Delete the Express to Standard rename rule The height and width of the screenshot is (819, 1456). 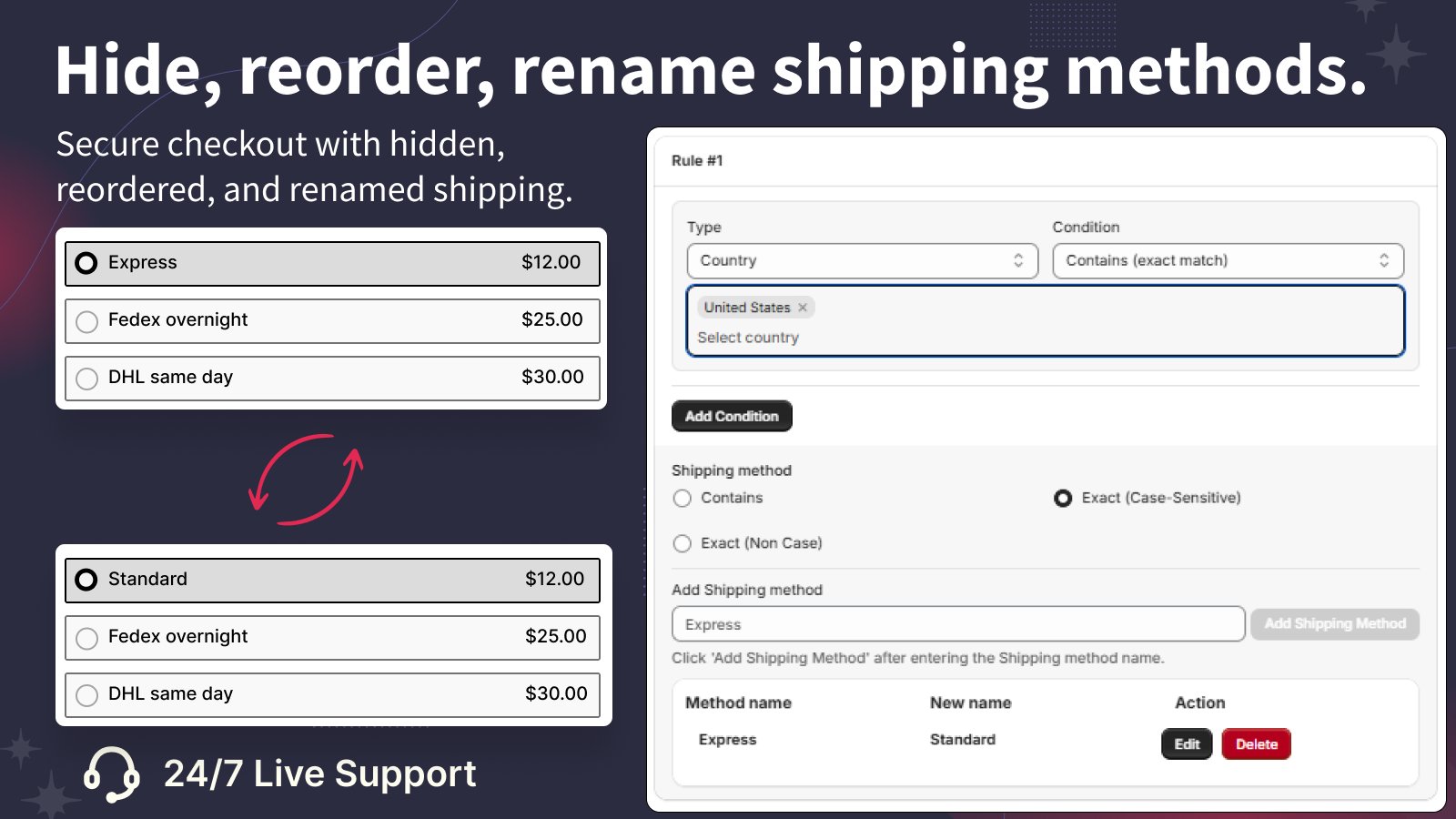click(1256, 743)
